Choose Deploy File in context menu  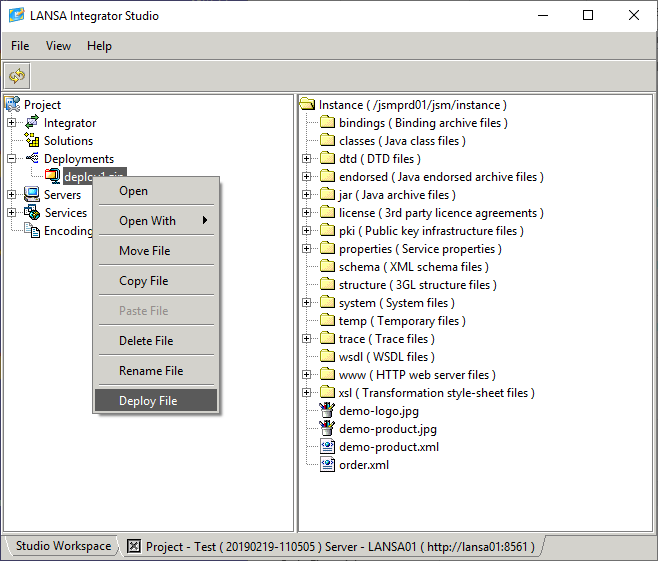pos(156,401)
